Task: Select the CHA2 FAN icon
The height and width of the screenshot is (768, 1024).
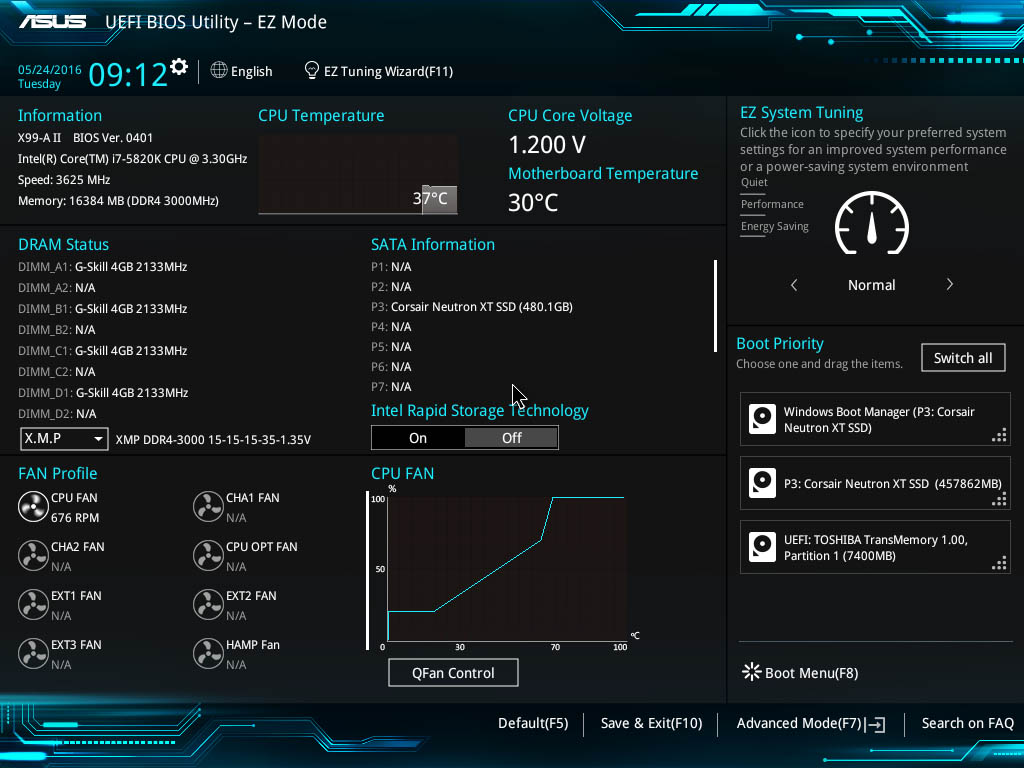Action: click(33, 556)
